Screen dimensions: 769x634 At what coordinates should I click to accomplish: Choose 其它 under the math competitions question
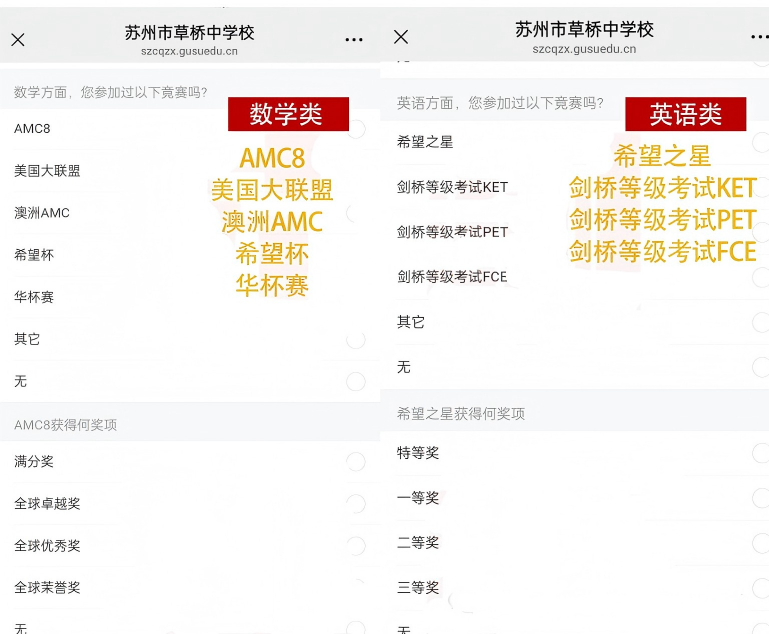point(356,340)
